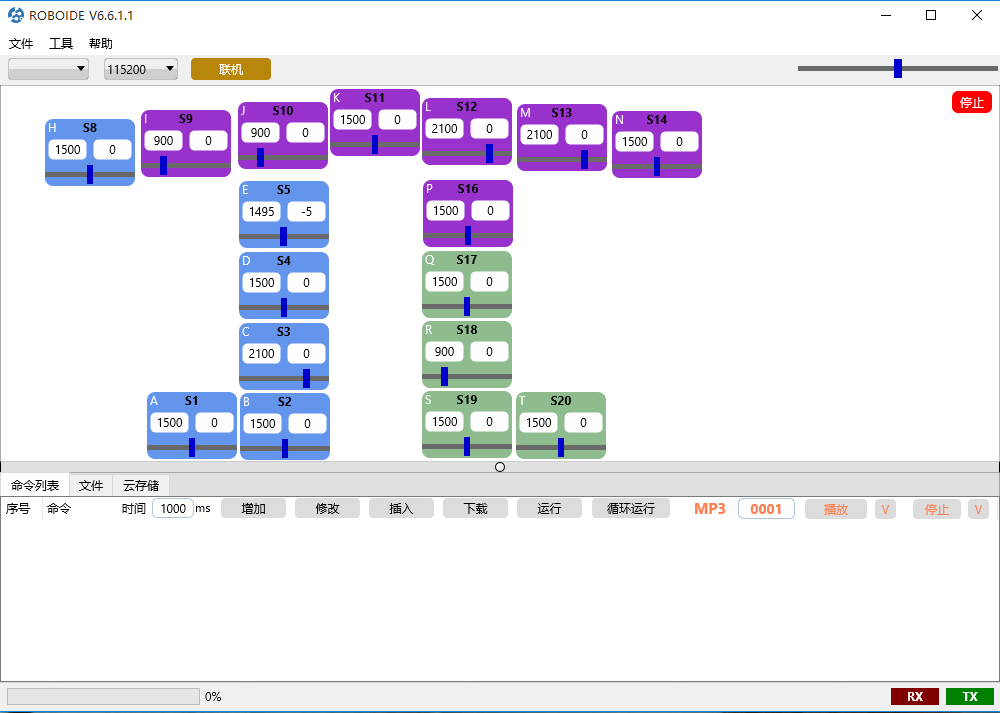Viewport: 1000px width, 713px height.
Task: Open the 115200 baud rate dropdown
Action: pyautogui.click(x=141, y=69)
